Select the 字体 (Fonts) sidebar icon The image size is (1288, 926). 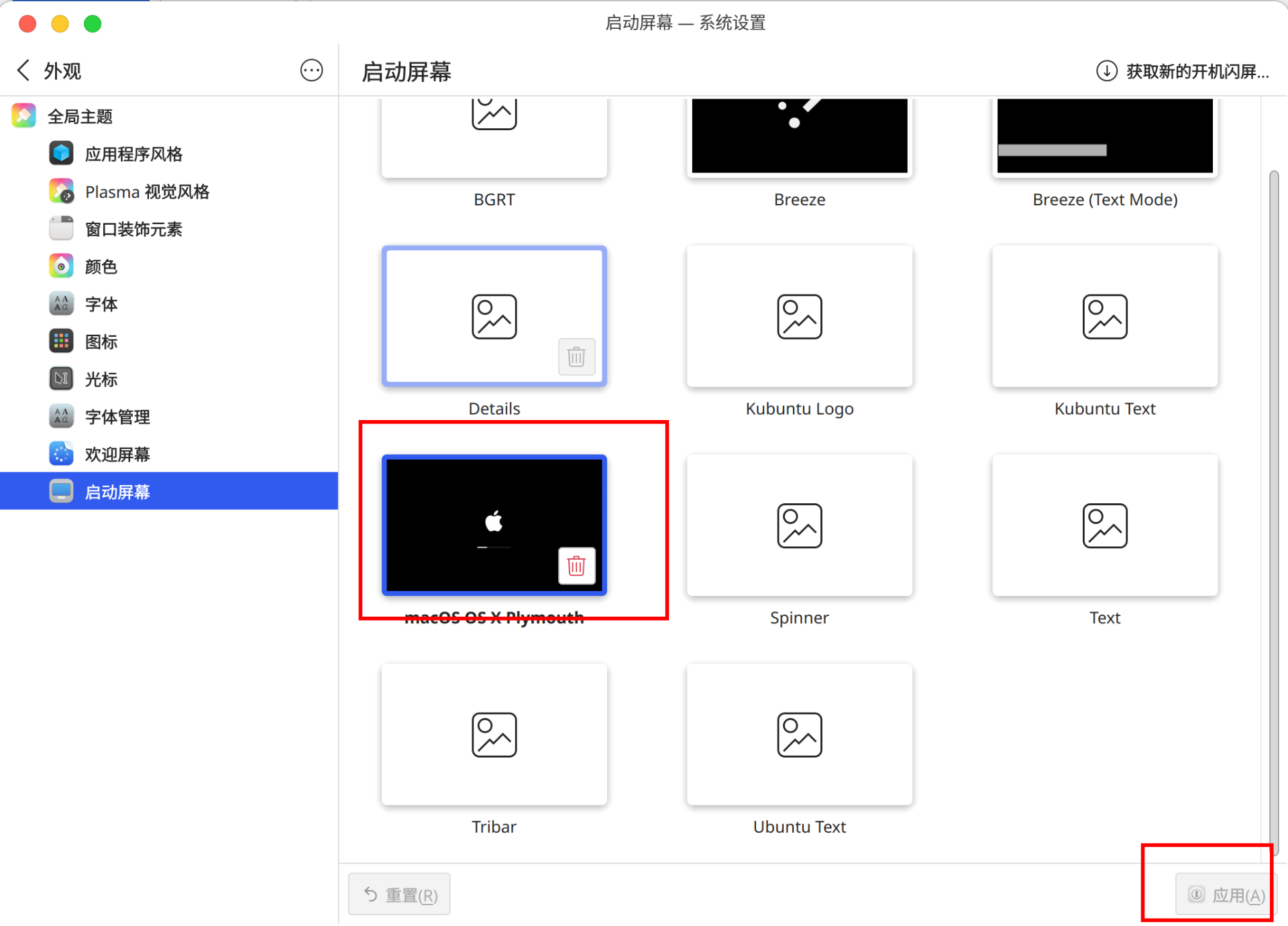(61, 303)
